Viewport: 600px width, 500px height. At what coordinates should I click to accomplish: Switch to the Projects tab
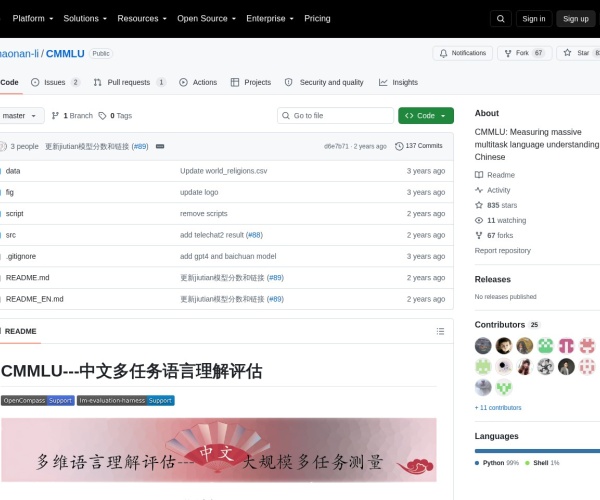coord(251,82)
